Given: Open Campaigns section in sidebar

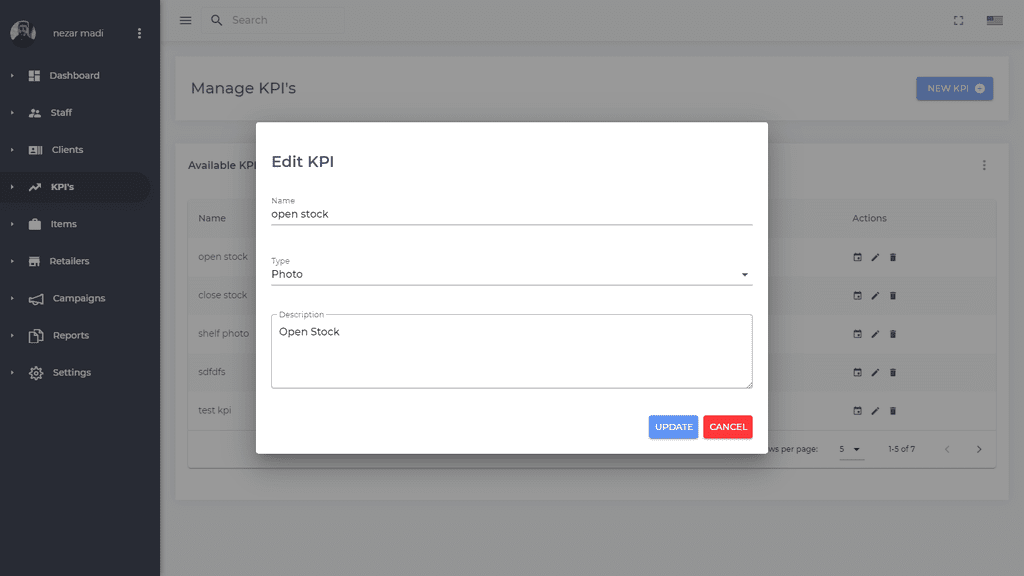Looking at the screenshot, I should click(79, 298).
